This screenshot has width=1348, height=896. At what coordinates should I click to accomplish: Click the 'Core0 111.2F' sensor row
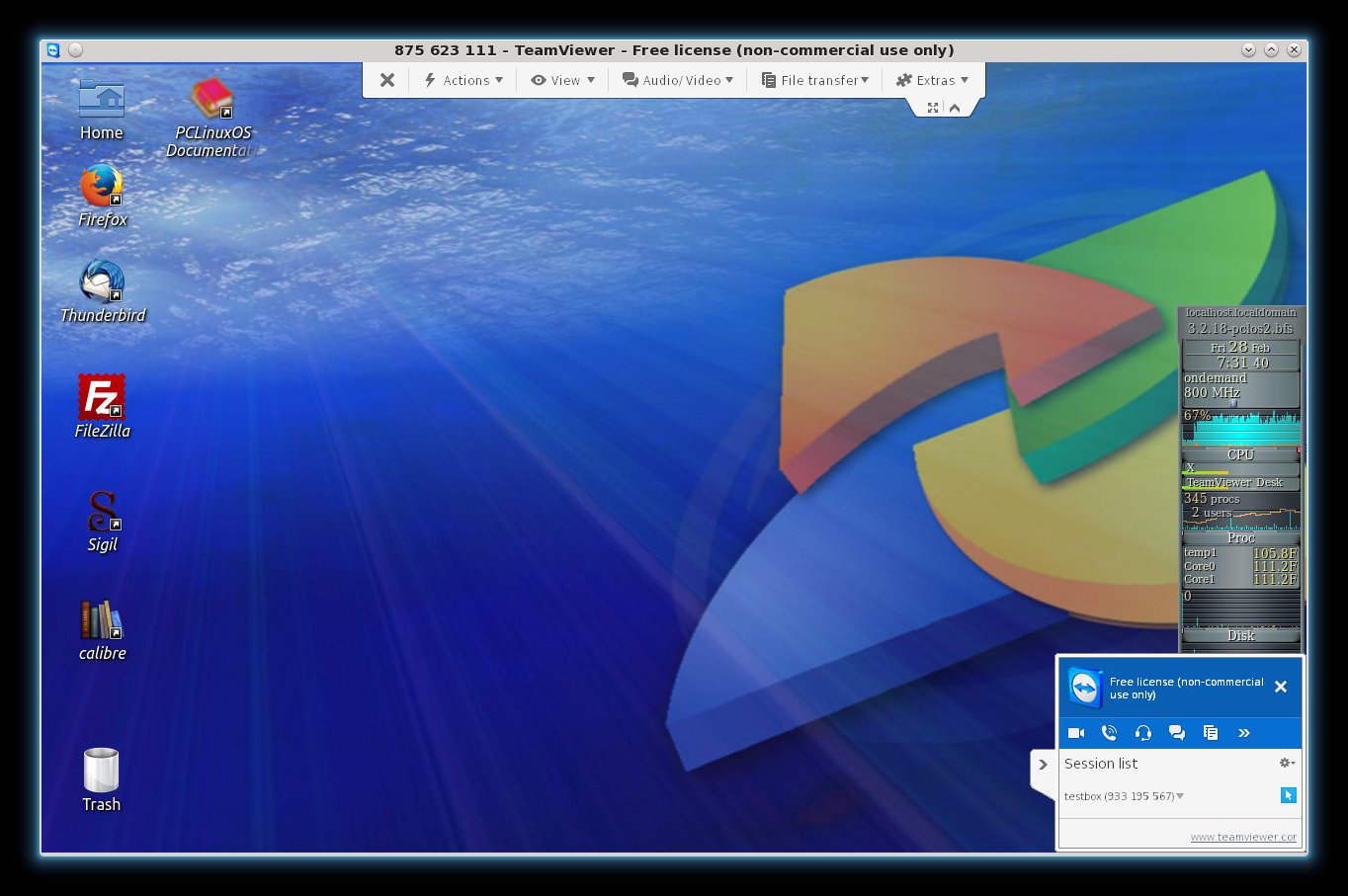[1240, 567]
